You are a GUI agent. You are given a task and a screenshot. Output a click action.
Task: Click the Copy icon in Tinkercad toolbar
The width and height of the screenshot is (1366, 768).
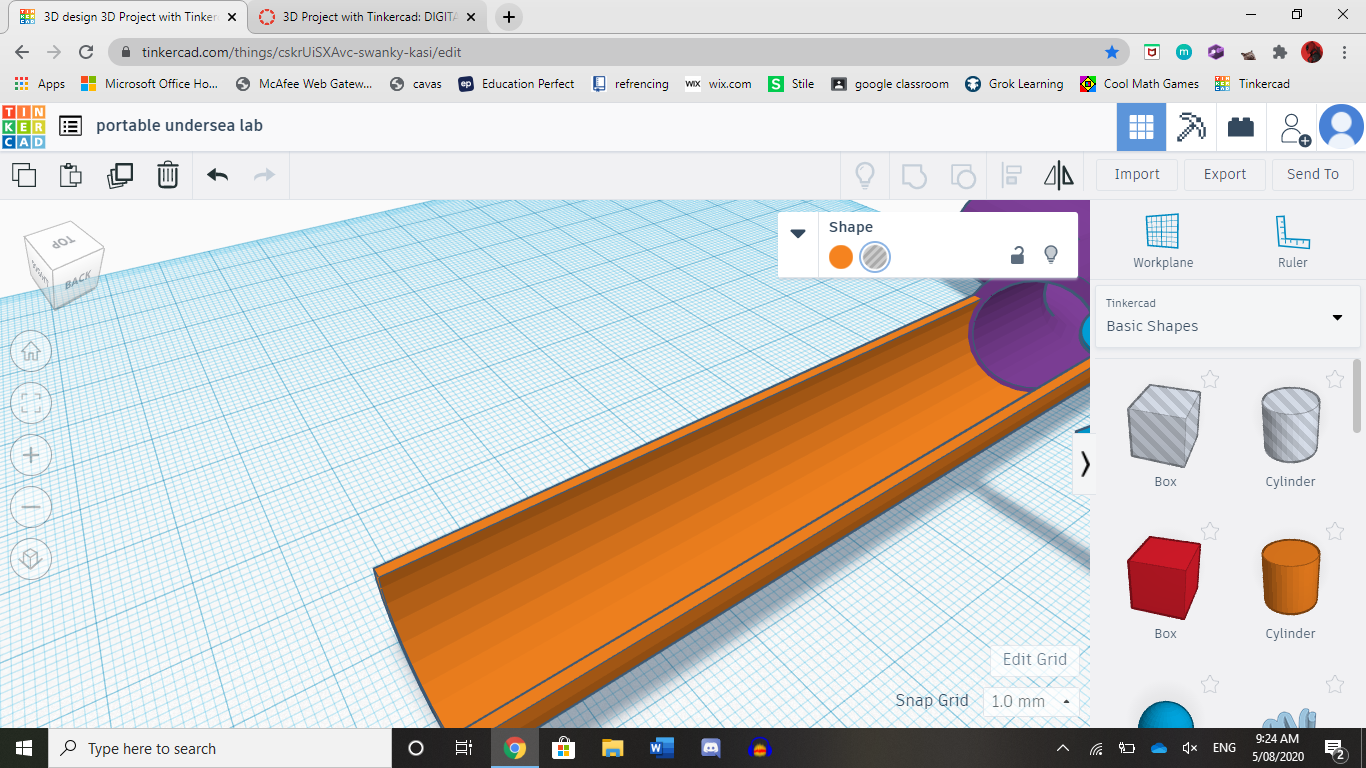[x=24, y=175]
